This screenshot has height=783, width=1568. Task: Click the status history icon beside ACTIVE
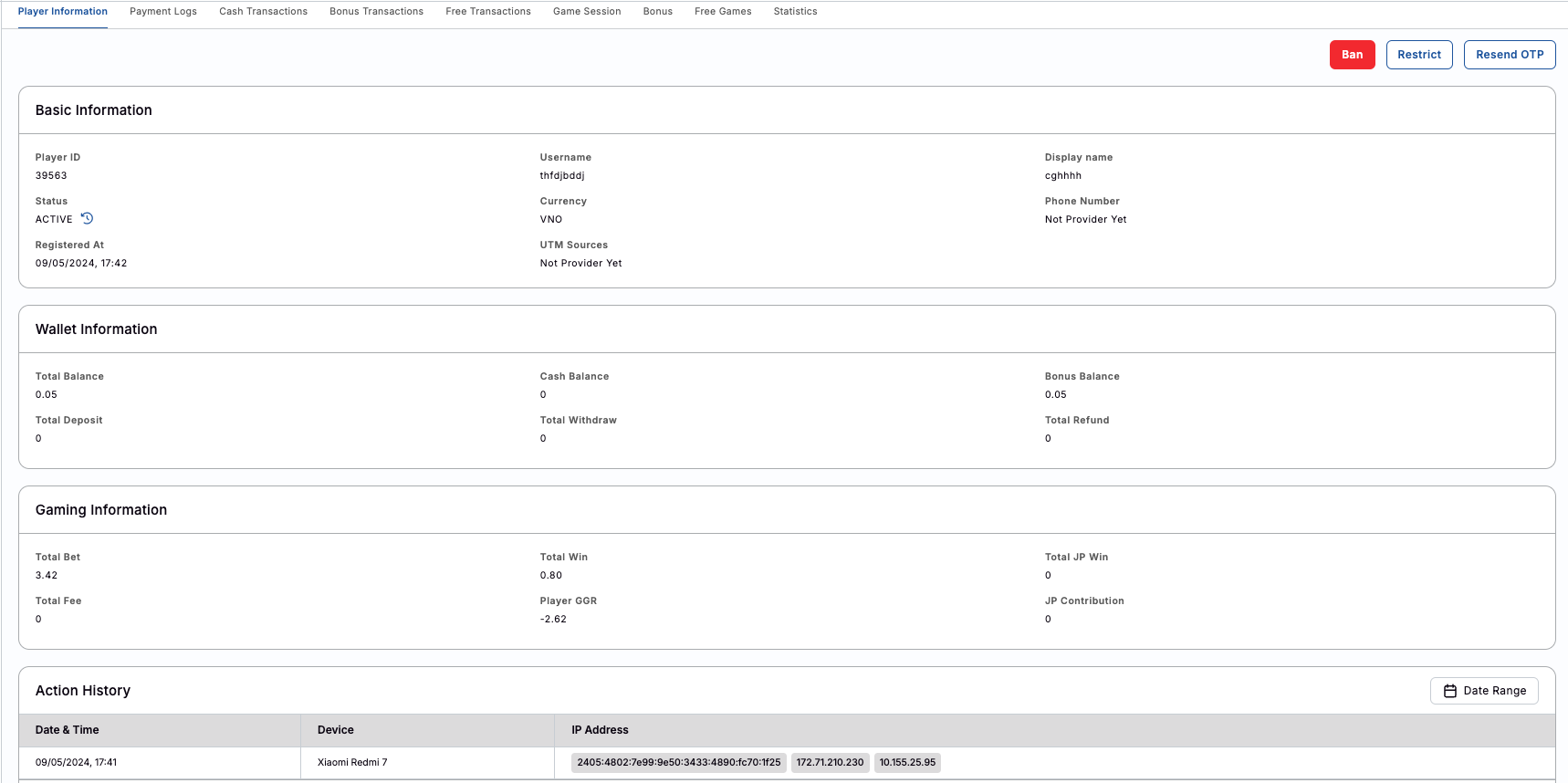pos(88,218)
